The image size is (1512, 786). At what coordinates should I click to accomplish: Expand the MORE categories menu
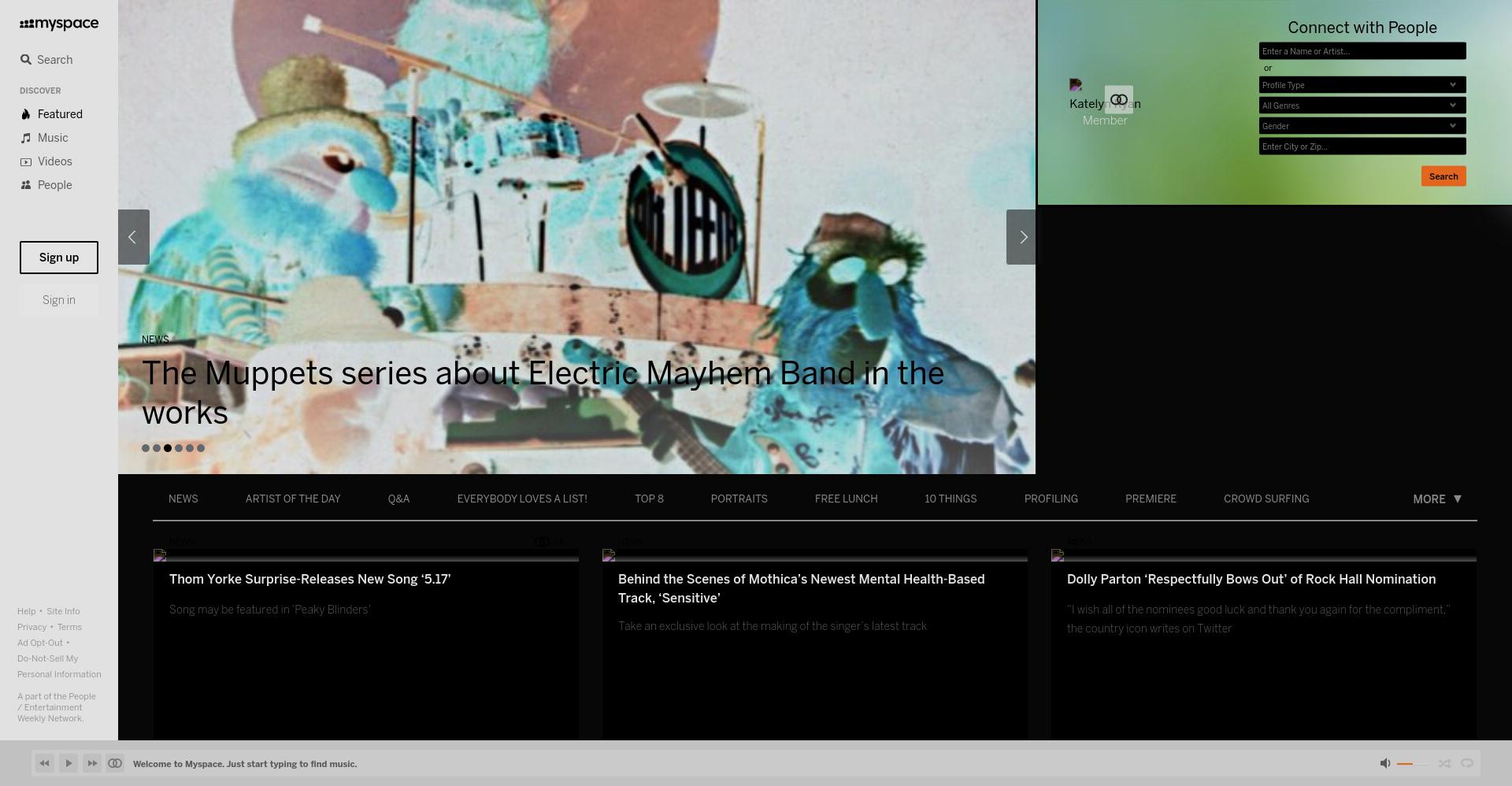1437,499
